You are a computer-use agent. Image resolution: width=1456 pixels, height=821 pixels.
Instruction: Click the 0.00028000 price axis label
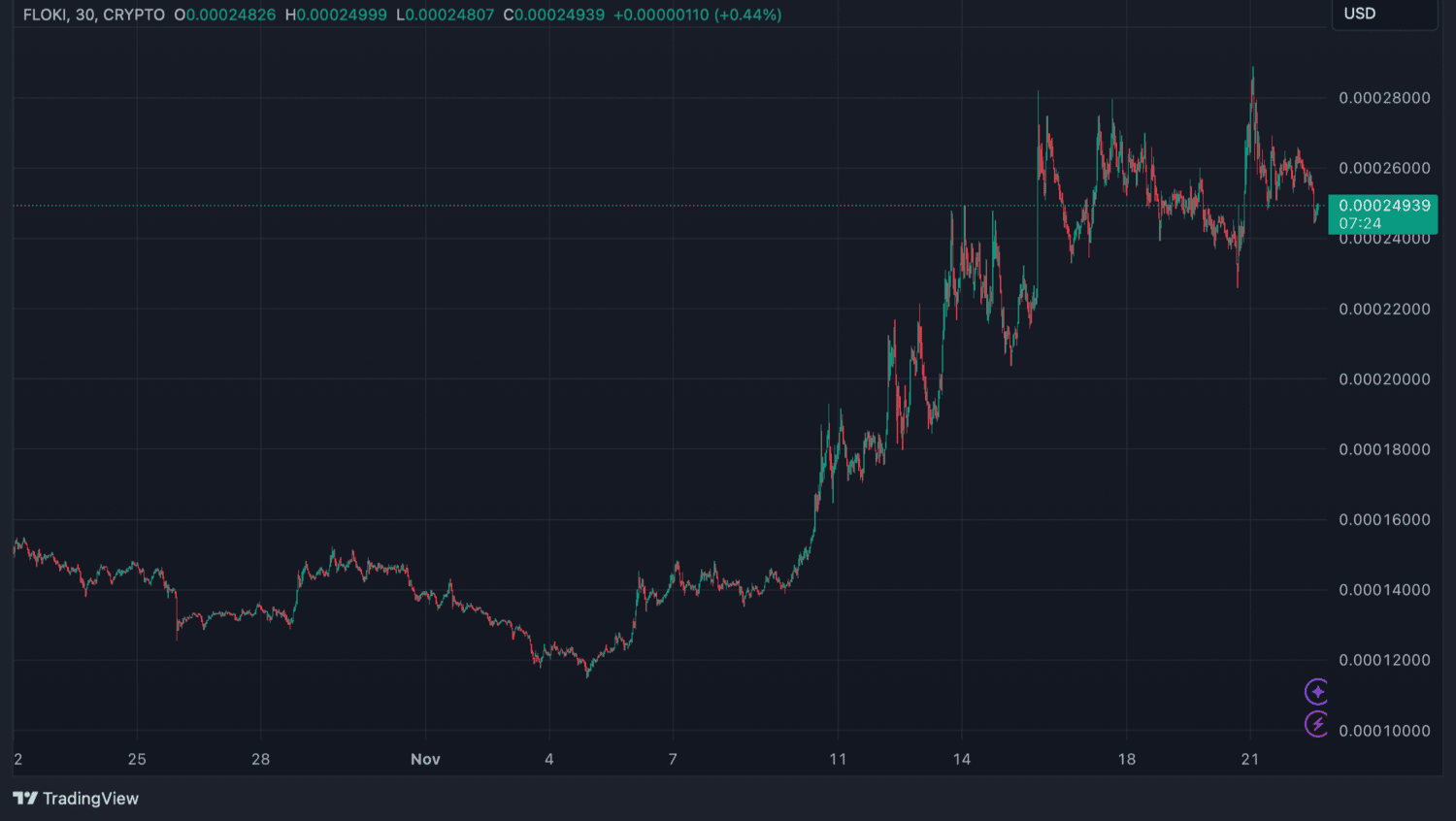[x=1384, y=98]
